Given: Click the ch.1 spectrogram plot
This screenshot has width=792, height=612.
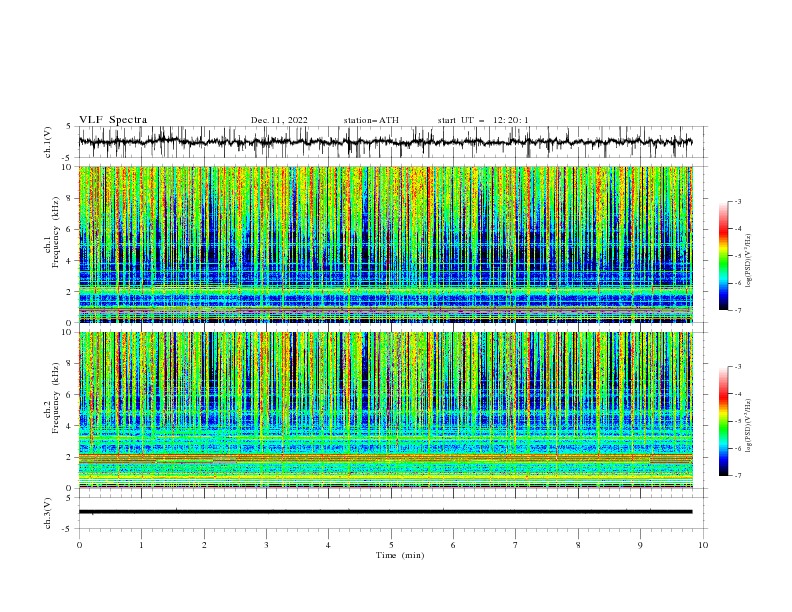Looking at the screenshot, I should 385,244.
